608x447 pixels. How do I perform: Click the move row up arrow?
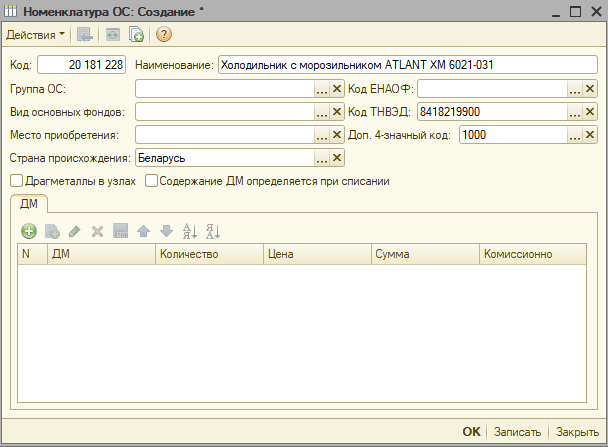(143, 231)
